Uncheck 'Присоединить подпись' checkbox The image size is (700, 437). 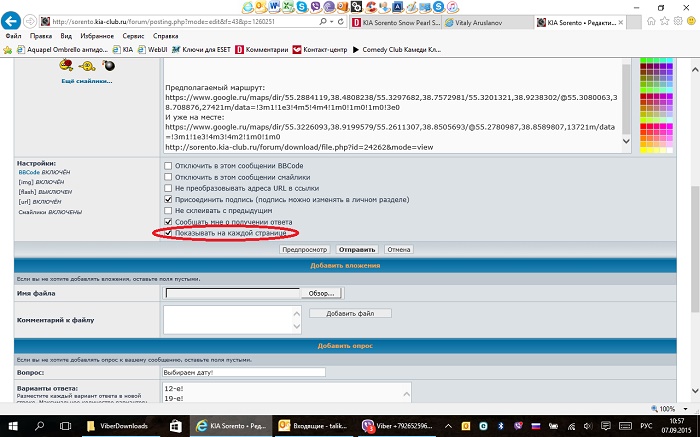point(168,199)
